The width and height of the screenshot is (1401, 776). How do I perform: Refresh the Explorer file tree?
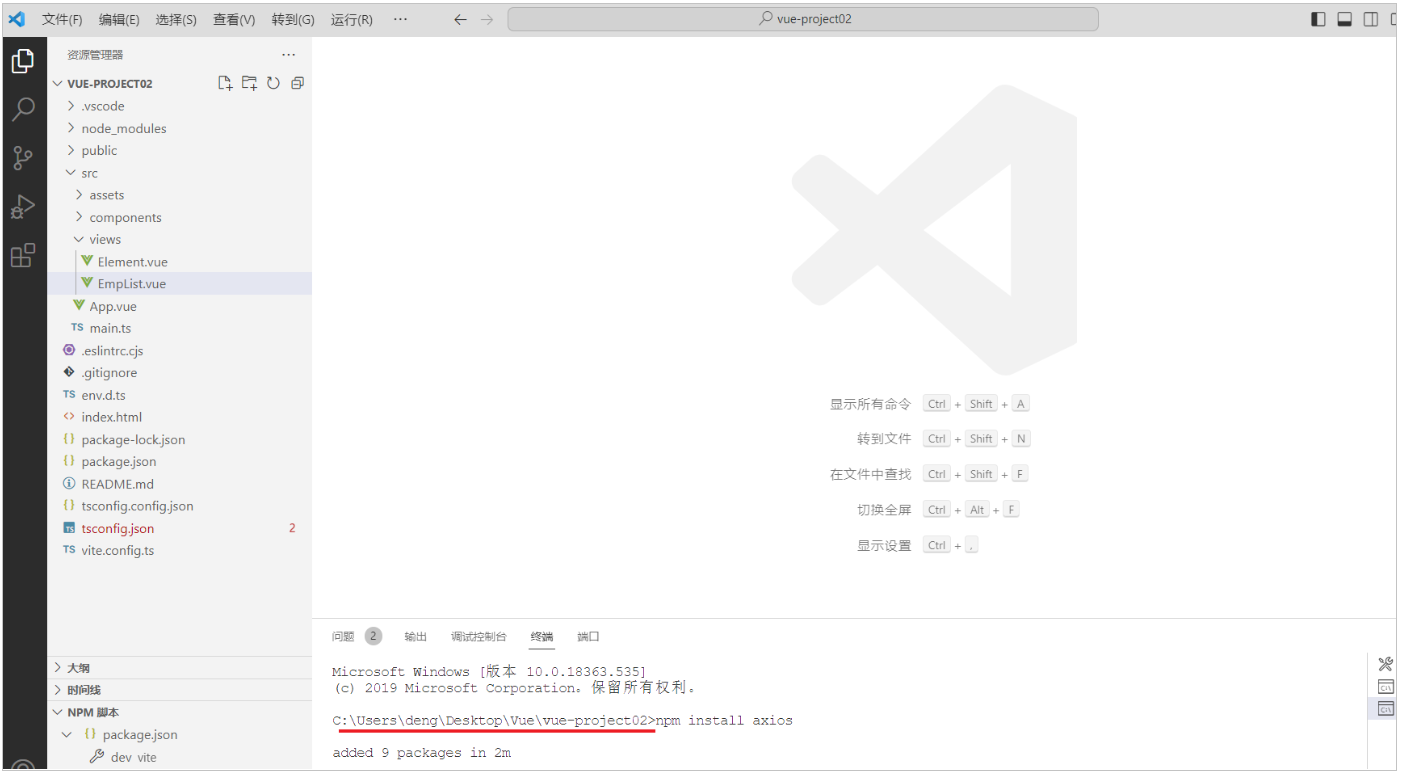[272, 83]
